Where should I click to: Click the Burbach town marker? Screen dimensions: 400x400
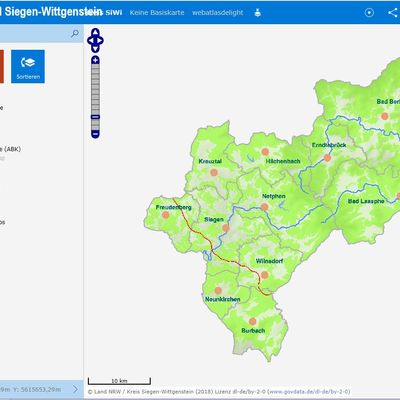click(253, 321)
